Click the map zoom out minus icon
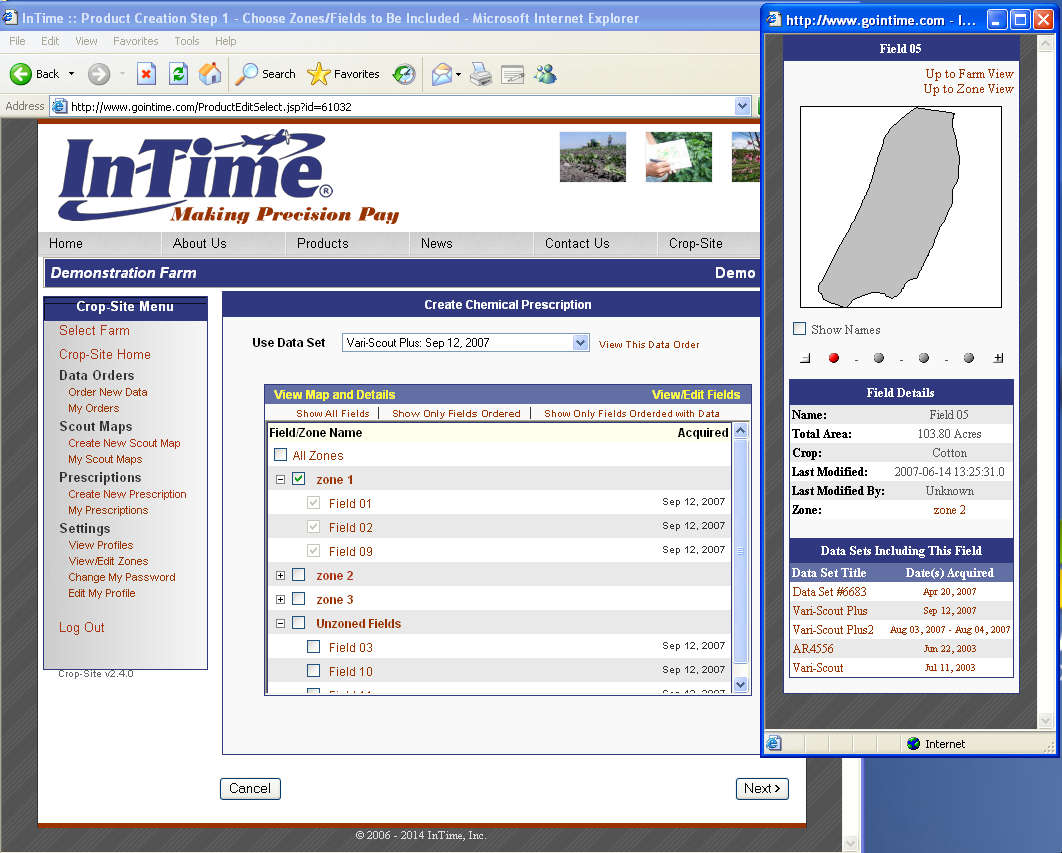1062x853 pixels. point(805,358)
